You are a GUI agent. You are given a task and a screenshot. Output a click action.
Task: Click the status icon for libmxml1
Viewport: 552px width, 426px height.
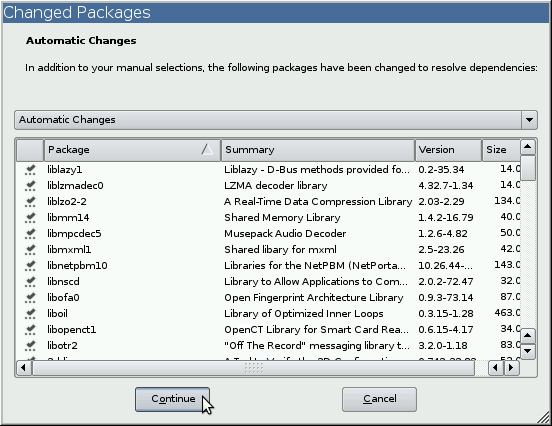click(x=30, y=250)
